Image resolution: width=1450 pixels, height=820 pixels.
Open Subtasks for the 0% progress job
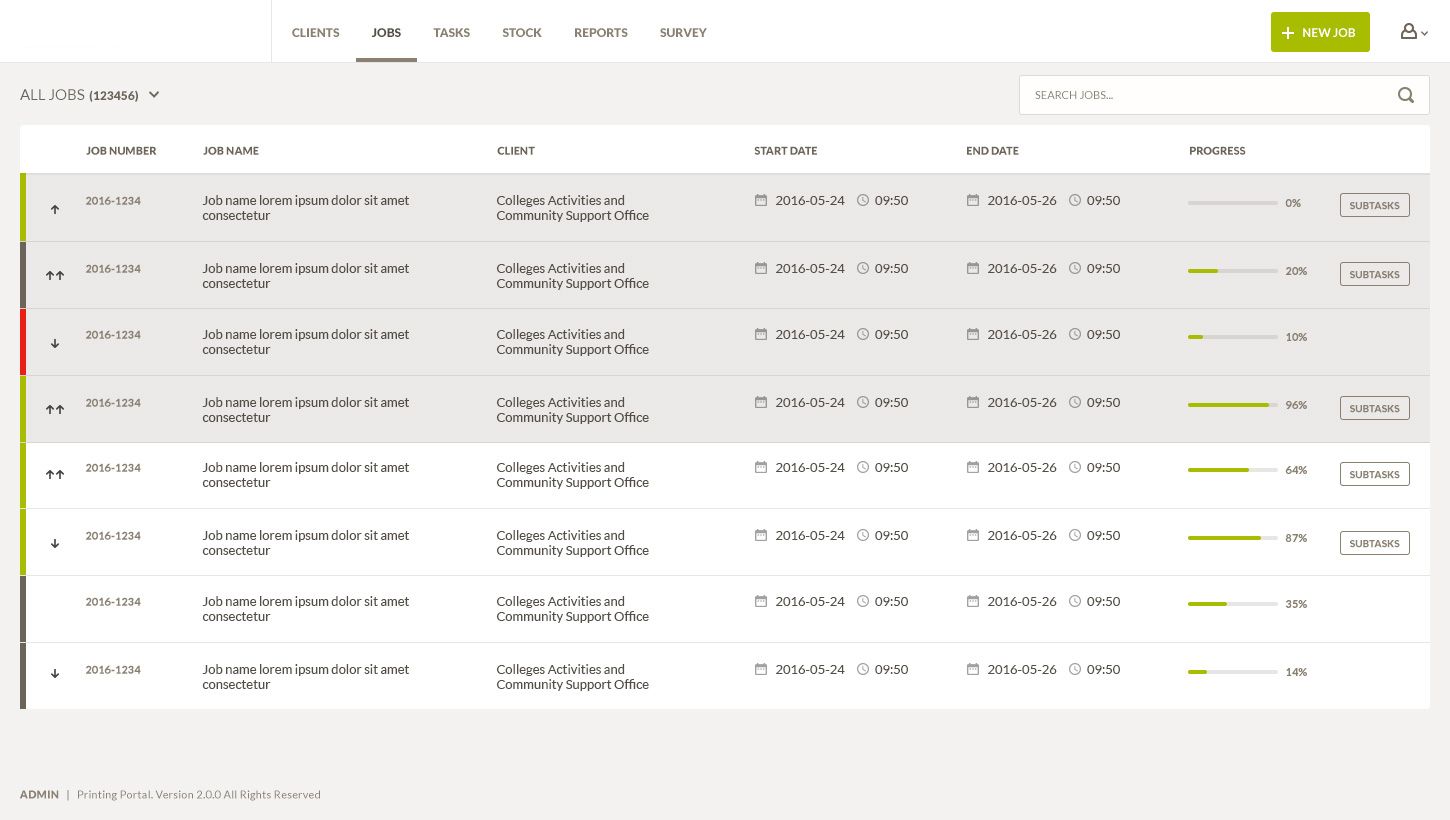1374,205
